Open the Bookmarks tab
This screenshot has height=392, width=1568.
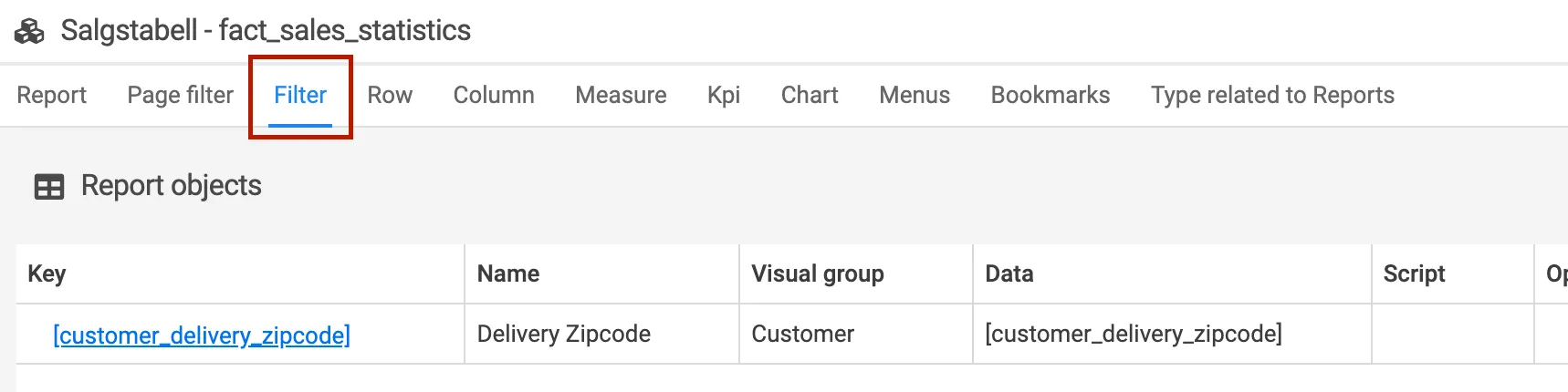(x=1051, y=95)
